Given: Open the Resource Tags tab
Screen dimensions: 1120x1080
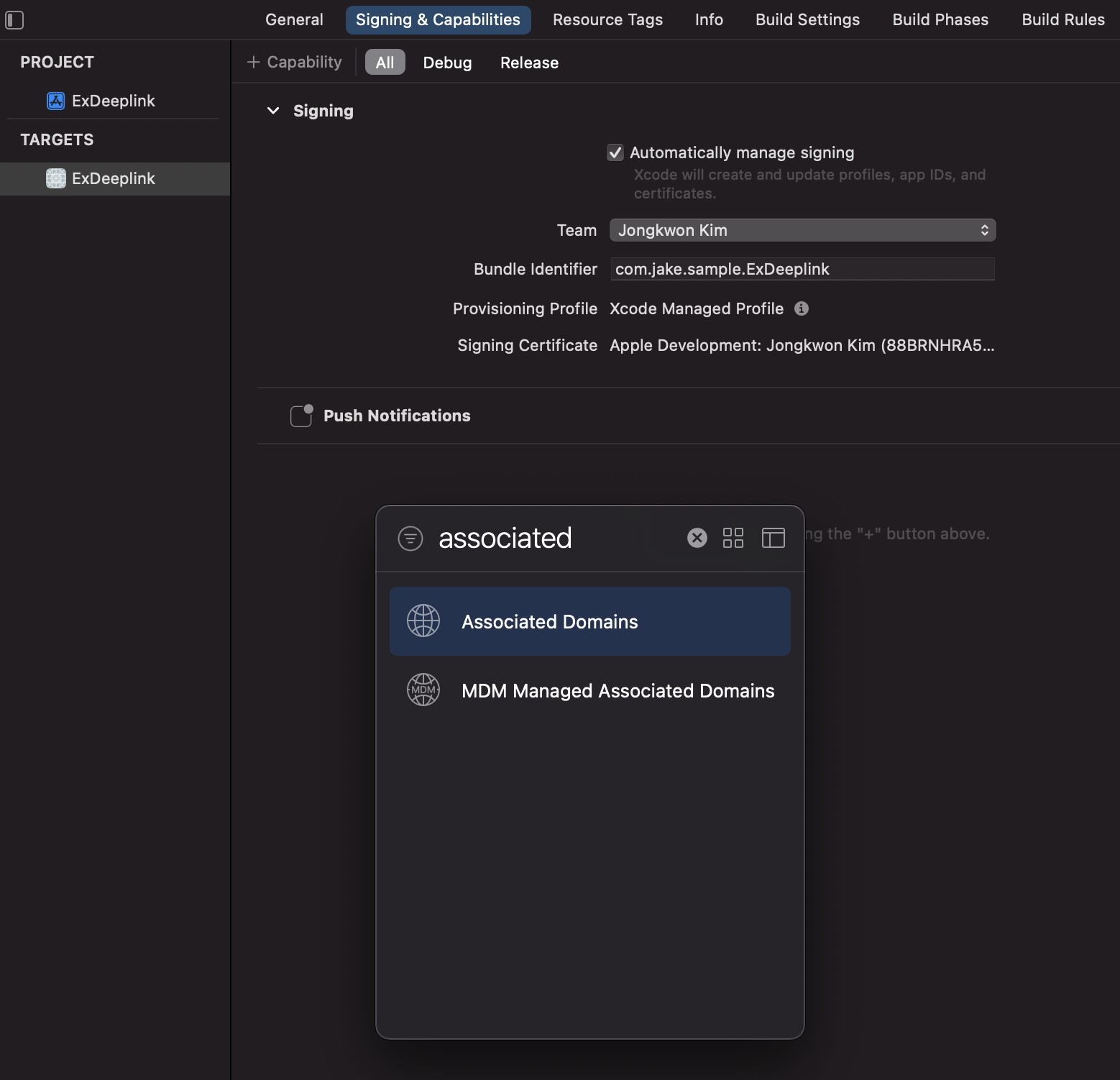Looking at the screenshot, I should (x=607, y=20).
